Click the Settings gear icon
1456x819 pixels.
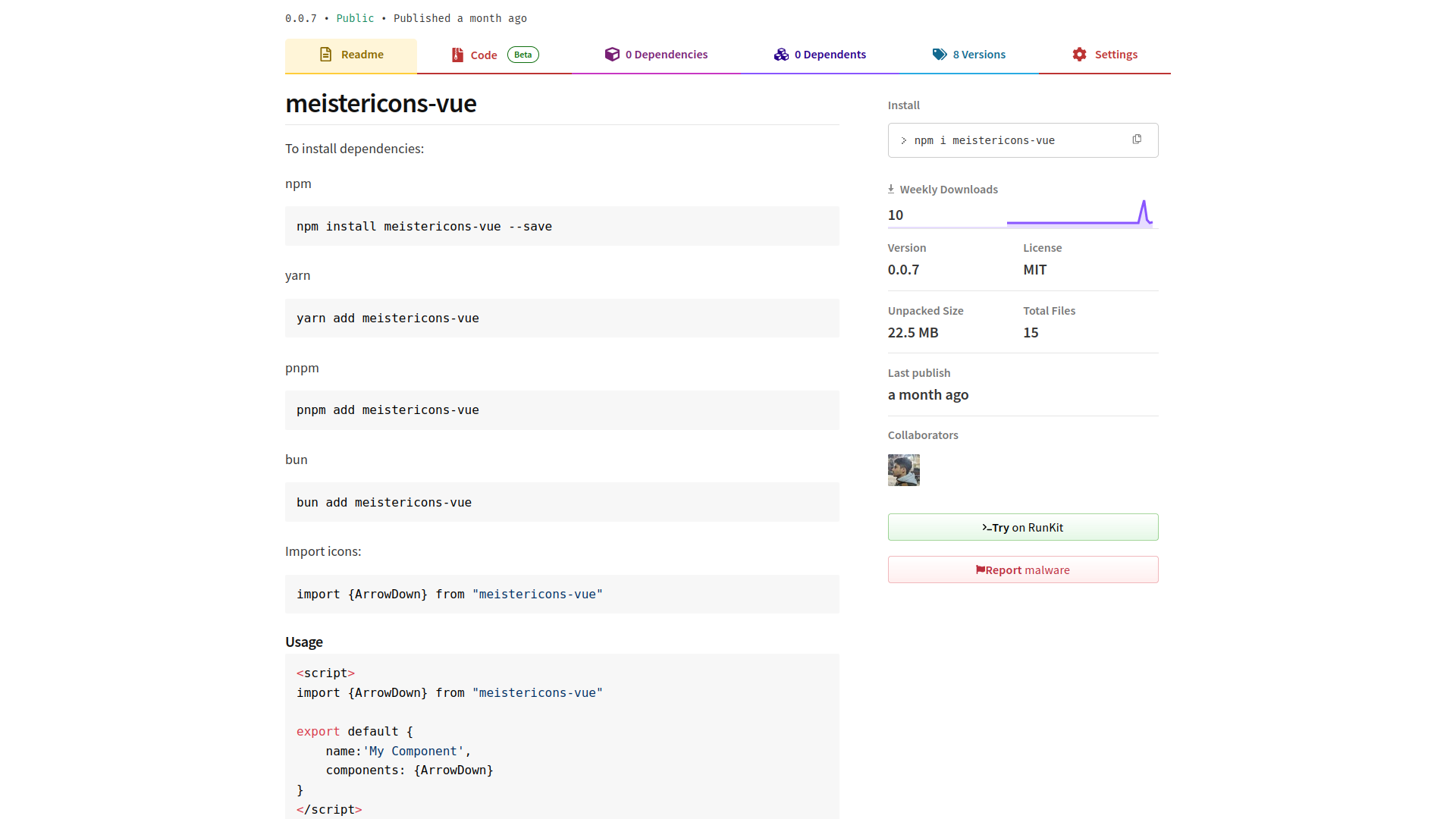[1079, 55]
